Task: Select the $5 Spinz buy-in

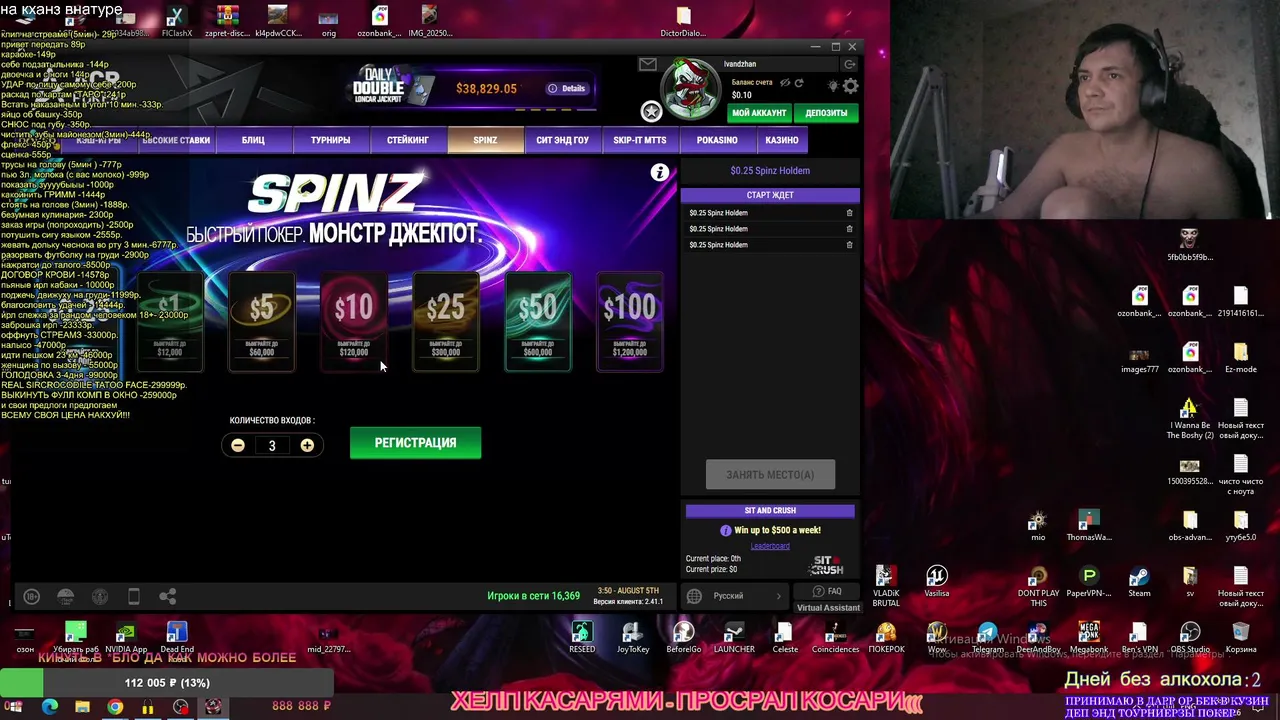Action: pos(262,322)
